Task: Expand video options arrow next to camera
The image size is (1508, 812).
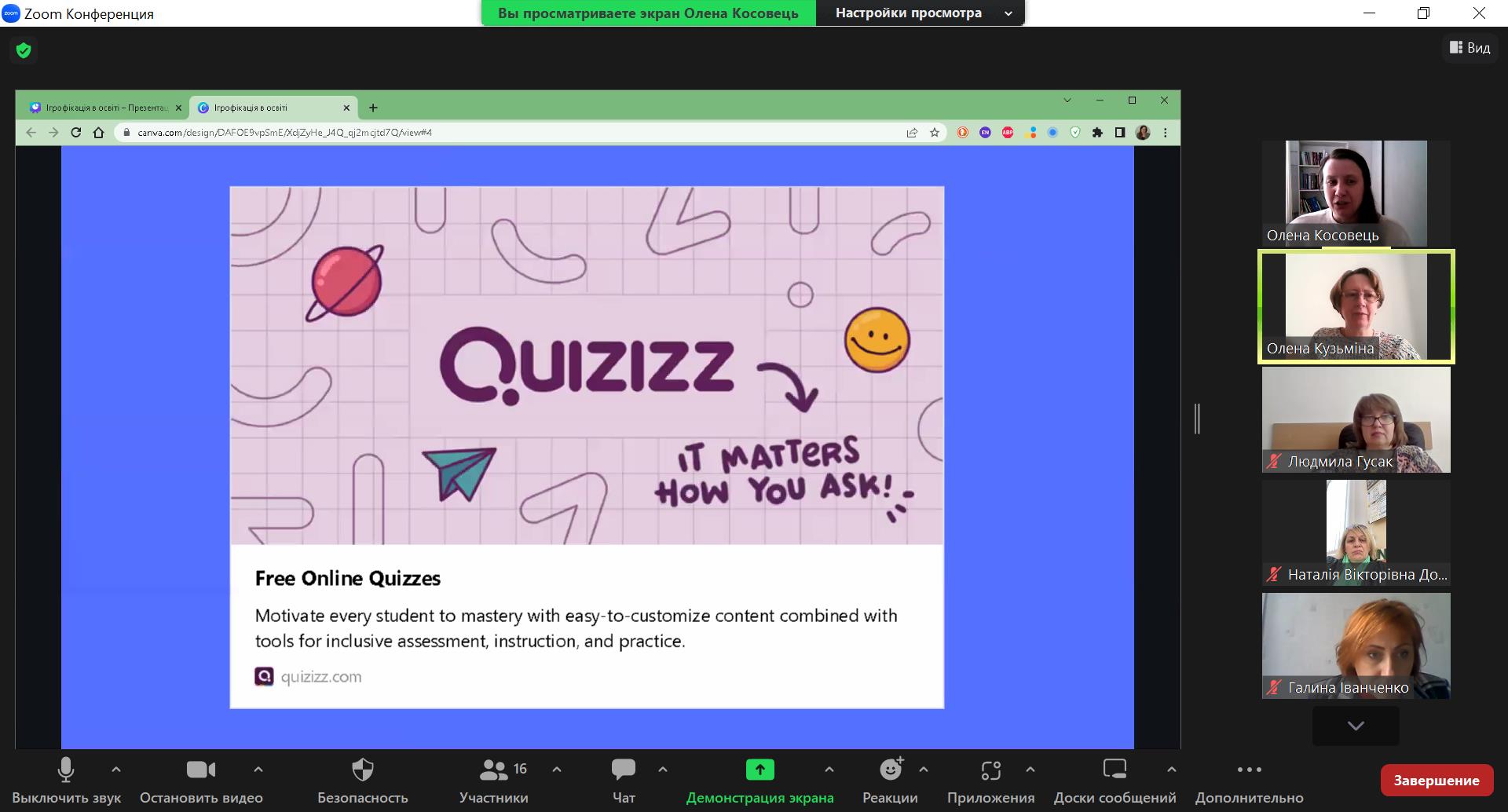Action: click(258, 770)
